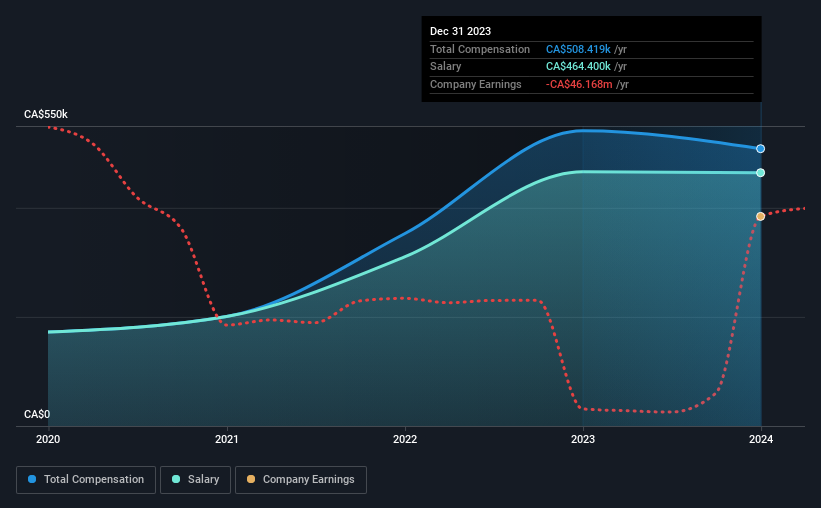821x508 pixels.
Task: Toggle the Salary legend button
Action: pos(195,480)
